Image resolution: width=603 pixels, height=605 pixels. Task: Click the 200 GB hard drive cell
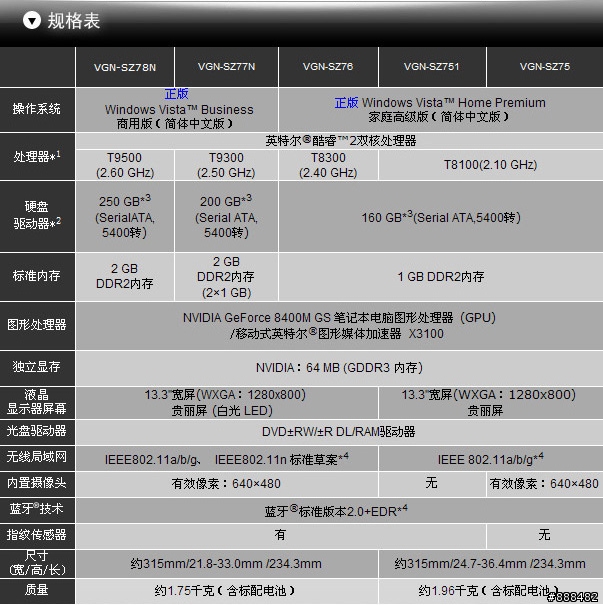226,216
